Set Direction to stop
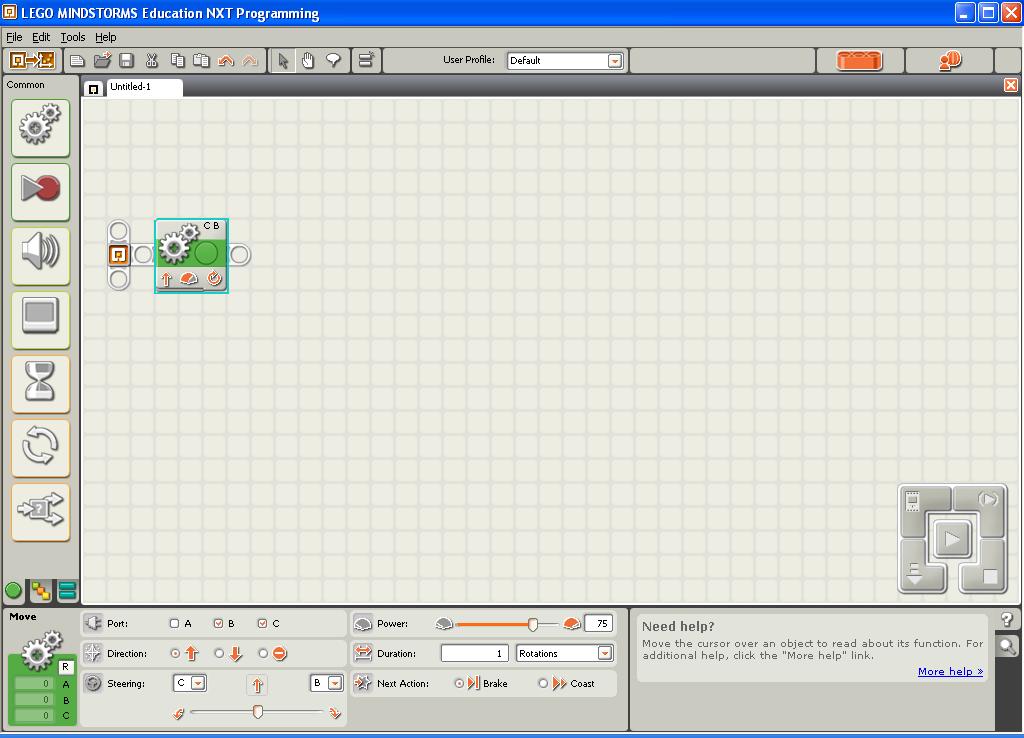The width and height of the screenshot is (1024, 738). tap(263, 653)
